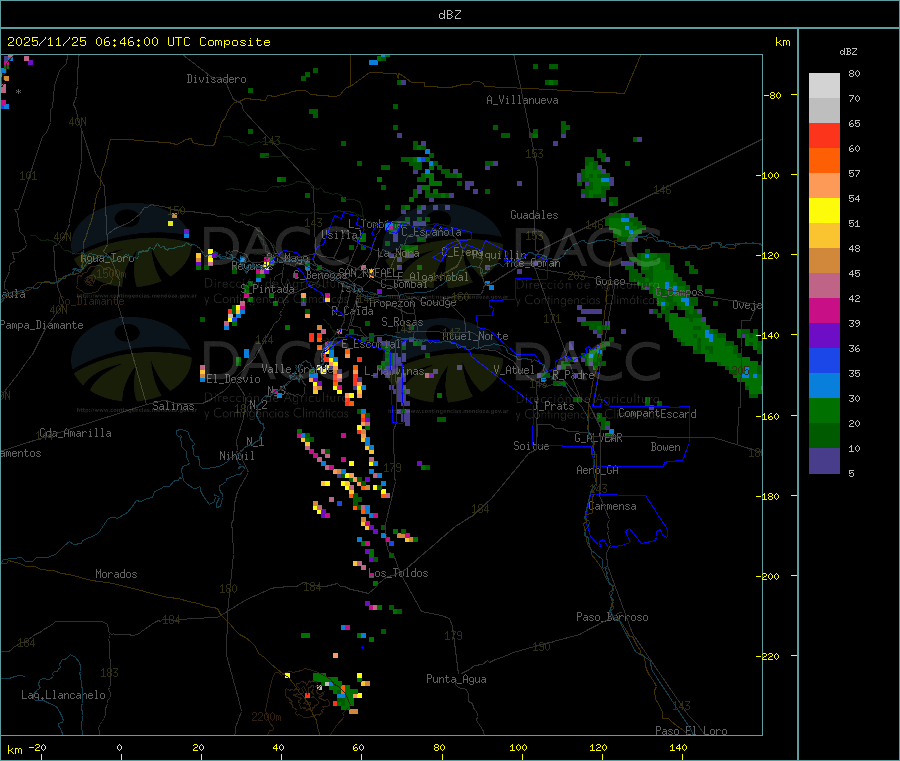This screenshot has height=761, width=900.
Task: Click the 'A_Villanueva' map label
Action: click(x=522, y=100)
